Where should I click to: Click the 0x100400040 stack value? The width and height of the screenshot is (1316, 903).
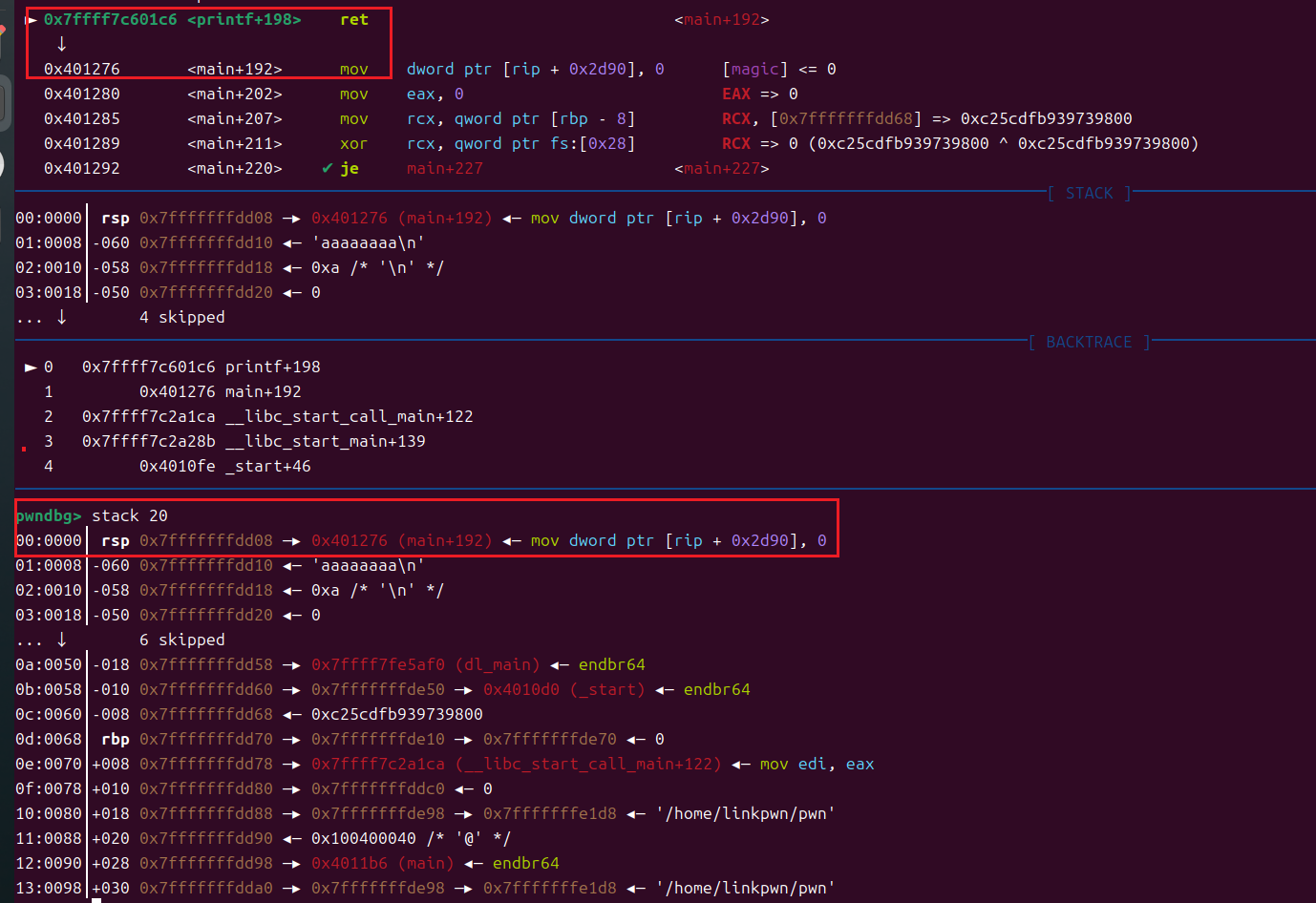pos(364,838)
